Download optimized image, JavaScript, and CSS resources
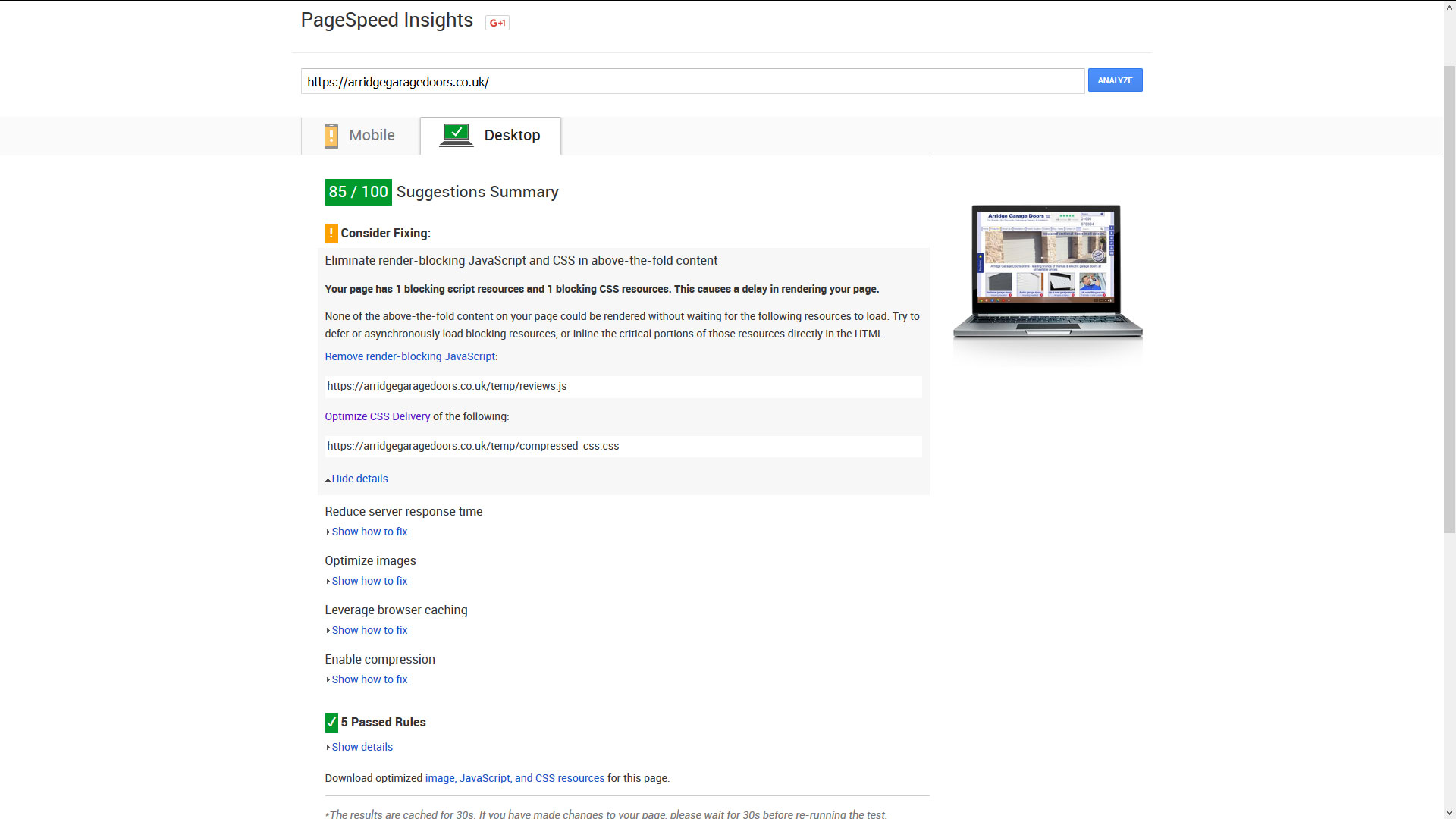1456x819 pixels. 515,778
